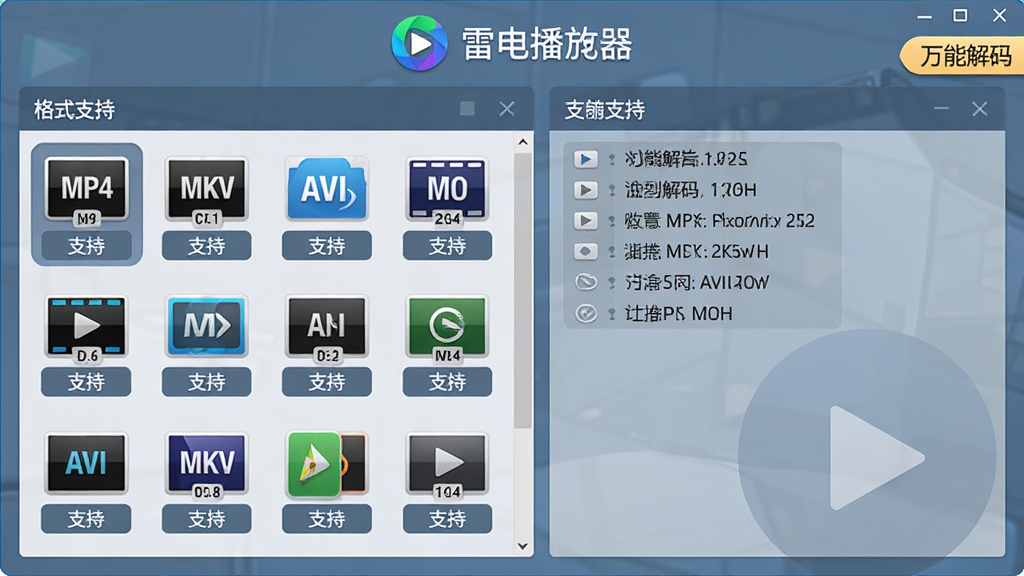Toggle the round check icon on the MOH row
Viewport: 1024px width, 576px height.
tap(586, 313)
